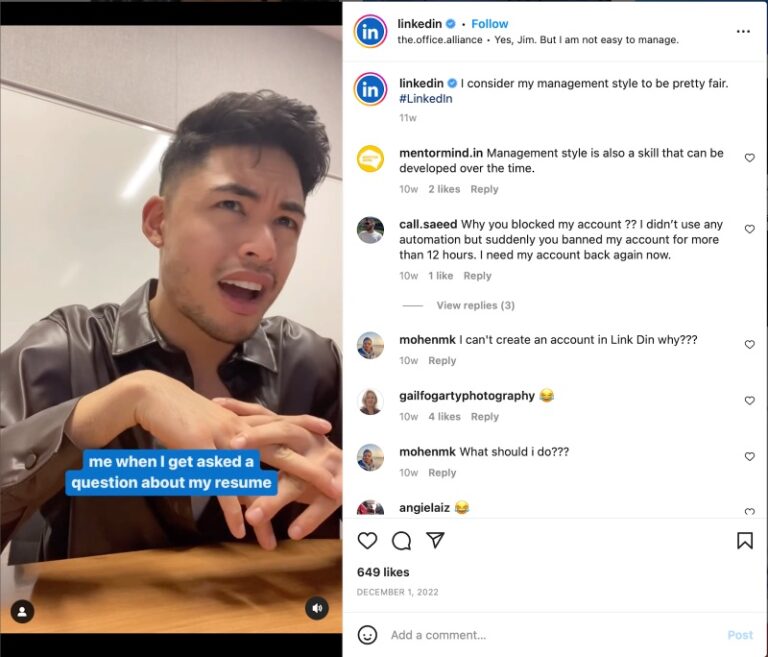This screenshot has height=657, width=768.
Task: Like gailfogartyphotography's comment
Action: 749,400
